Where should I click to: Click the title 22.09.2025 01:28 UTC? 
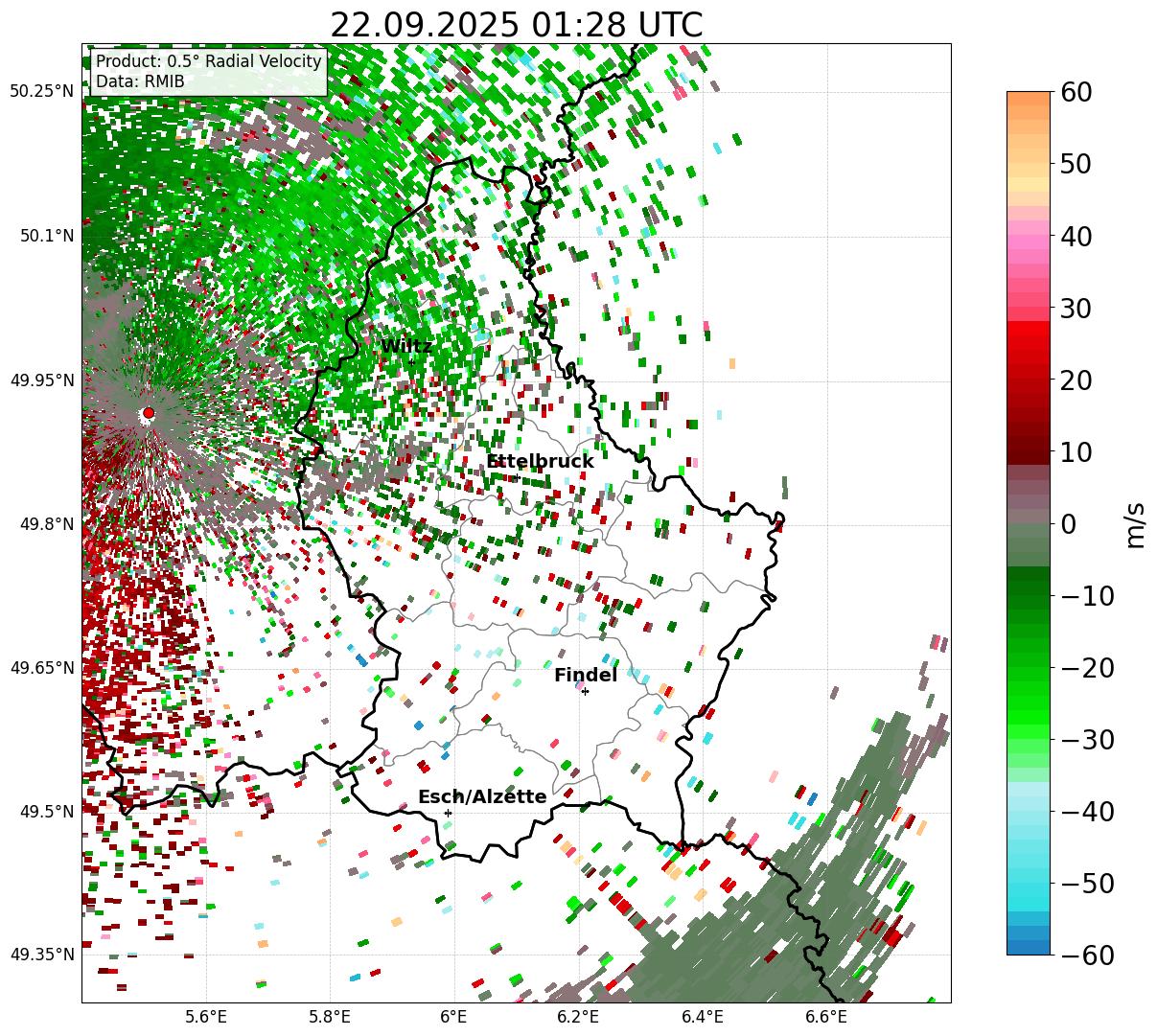pyautogui.click(x=516, y=25)
